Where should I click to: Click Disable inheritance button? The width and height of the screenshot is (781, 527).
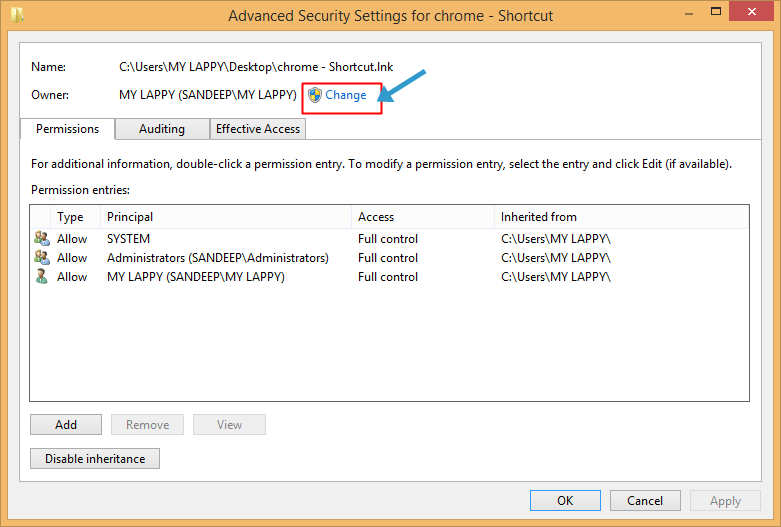click(x=95, y=459)
